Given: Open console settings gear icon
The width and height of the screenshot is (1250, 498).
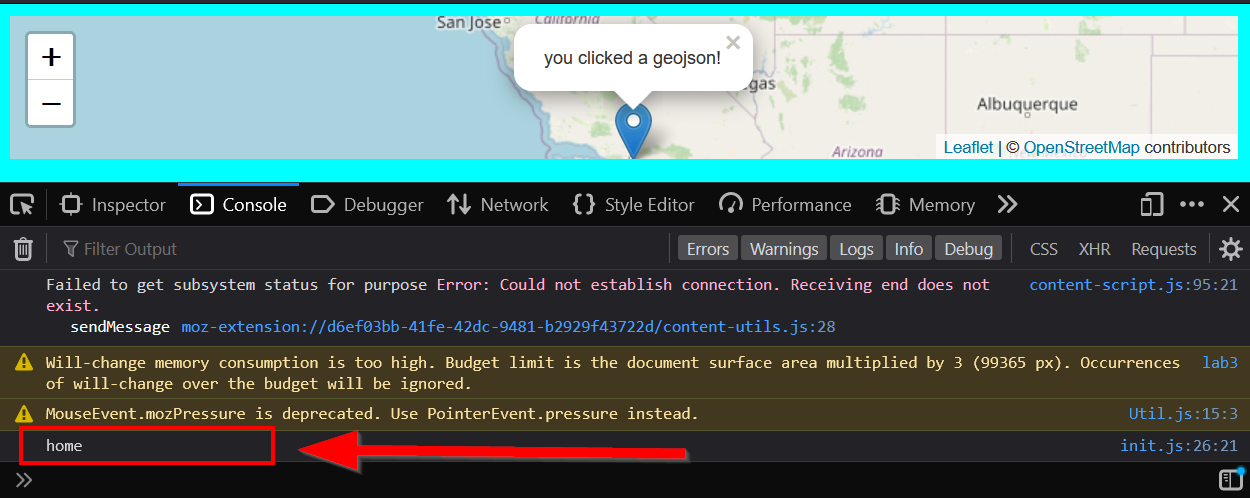Looking at the screenshot, I should coord(1231,249).
